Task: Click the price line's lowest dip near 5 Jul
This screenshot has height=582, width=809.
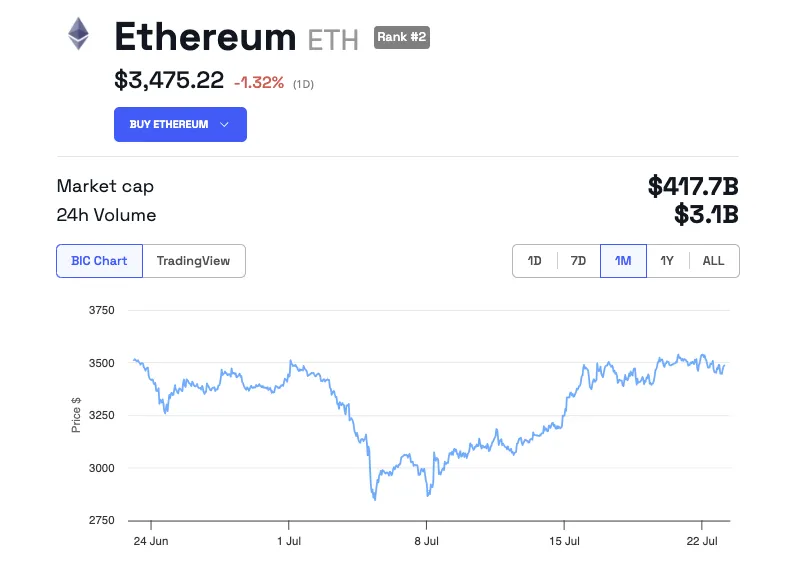Action: pyautogui.click(x=375, y=498)
